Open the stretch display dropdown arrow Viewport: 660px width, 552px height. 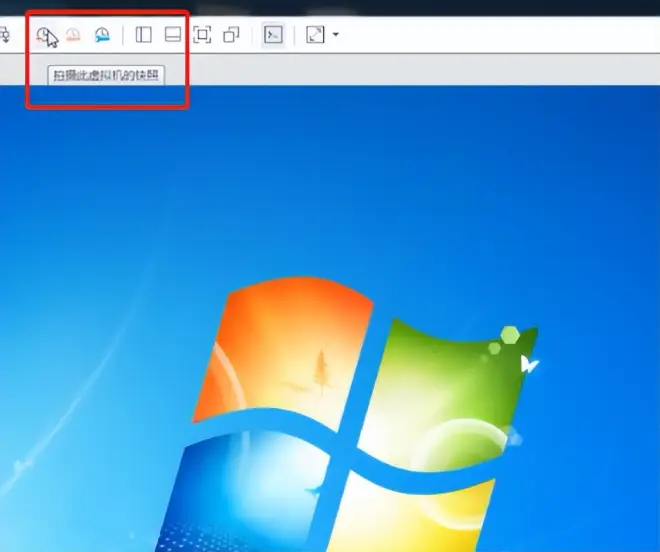click(335, 35)
